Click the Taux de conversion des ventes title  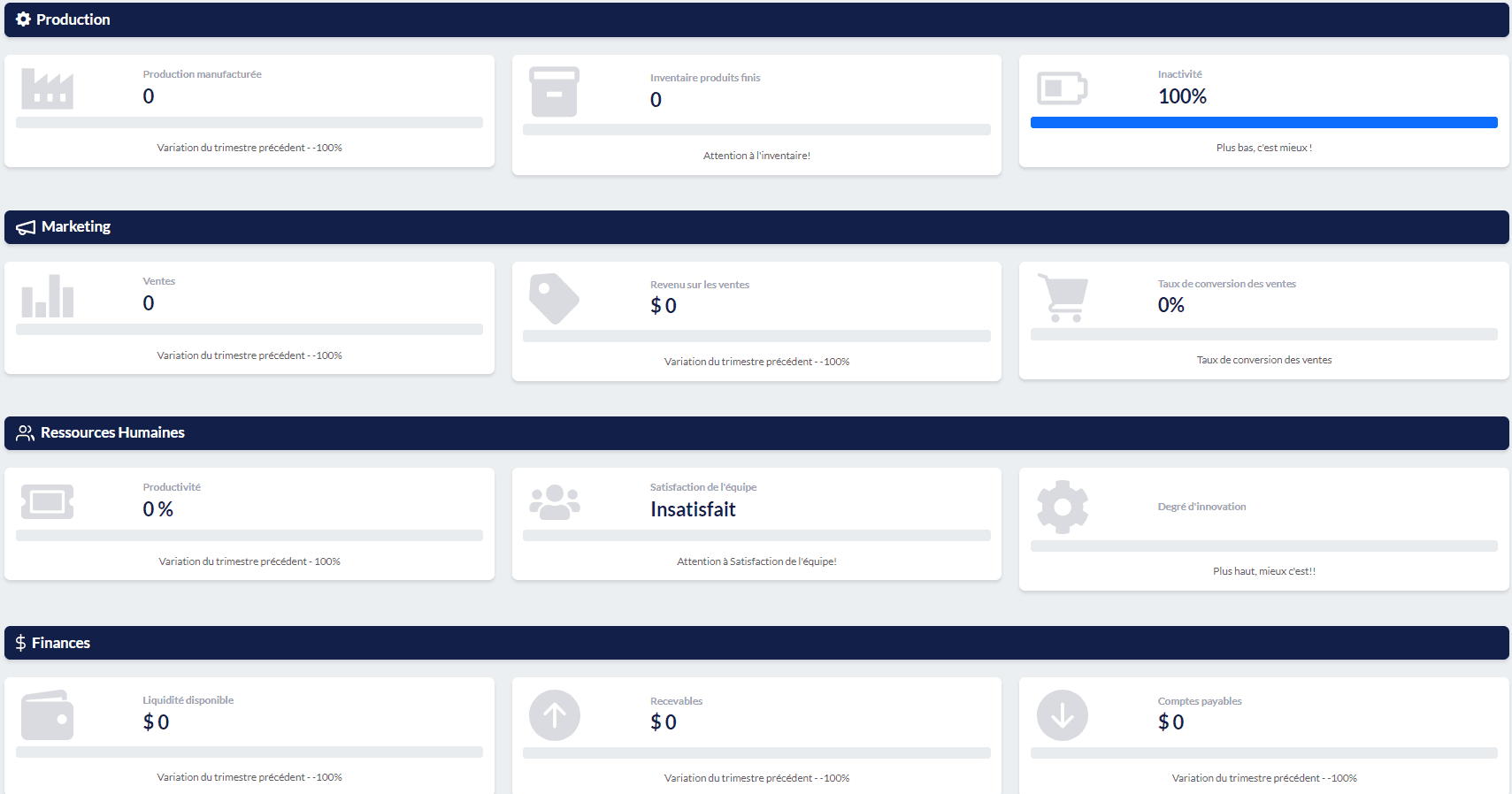[x=1226, y=284]
